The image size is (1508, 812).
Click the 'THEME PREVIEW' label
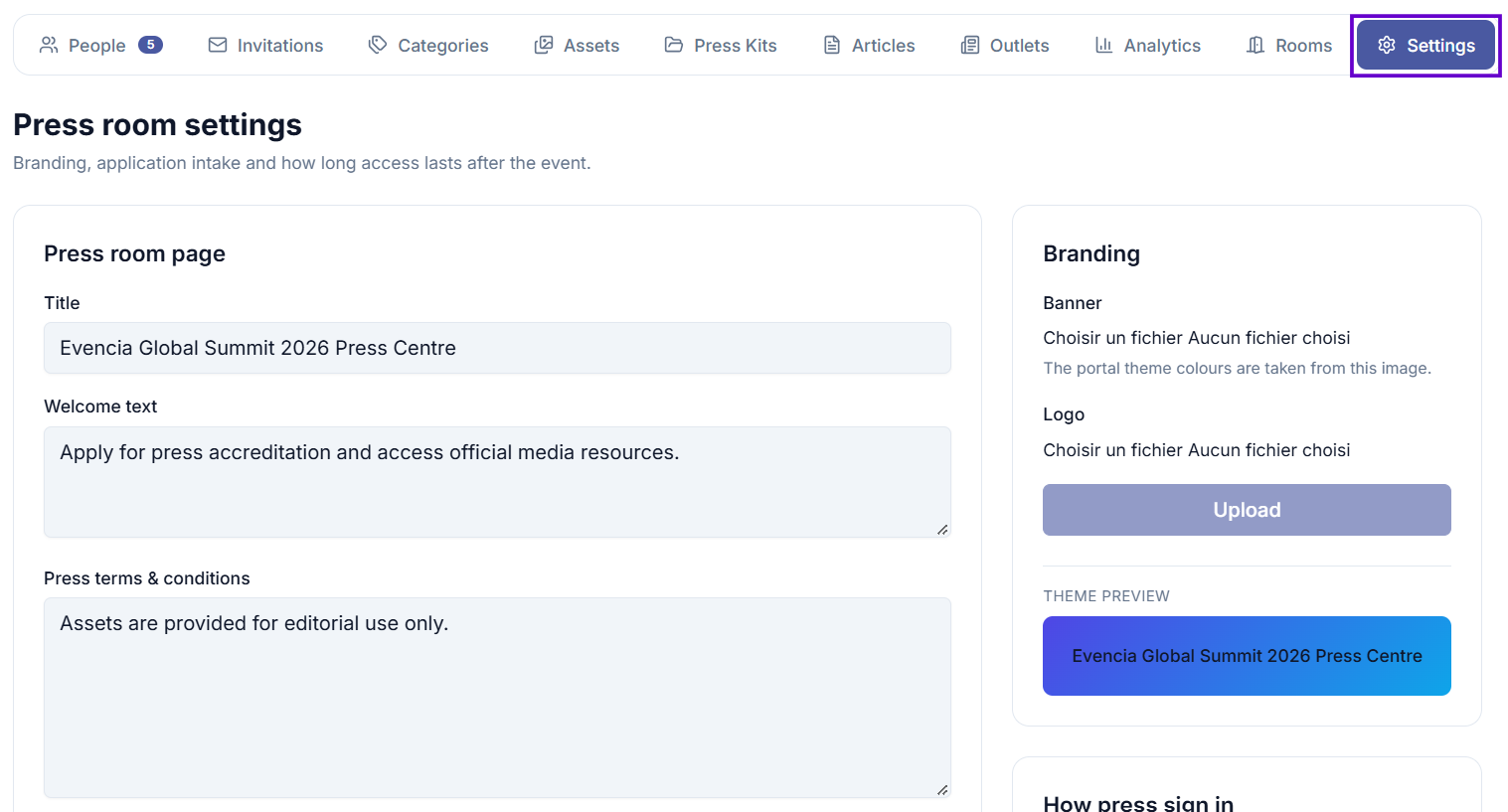[x=1106, y=596]
